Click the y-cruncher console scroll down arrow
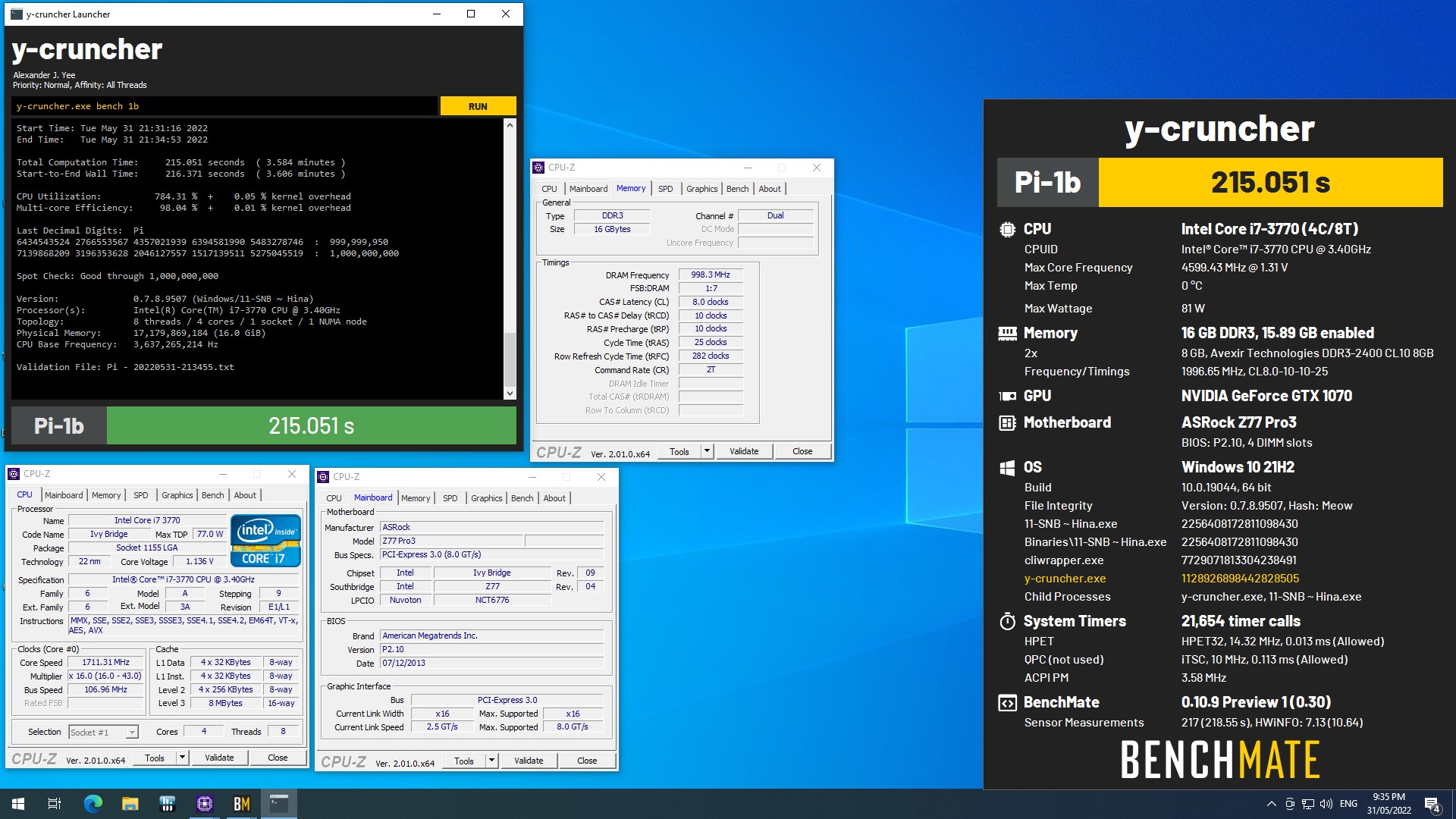This screenshot has width=1456, height=819. pyautogui.click(x=510, y=393)
